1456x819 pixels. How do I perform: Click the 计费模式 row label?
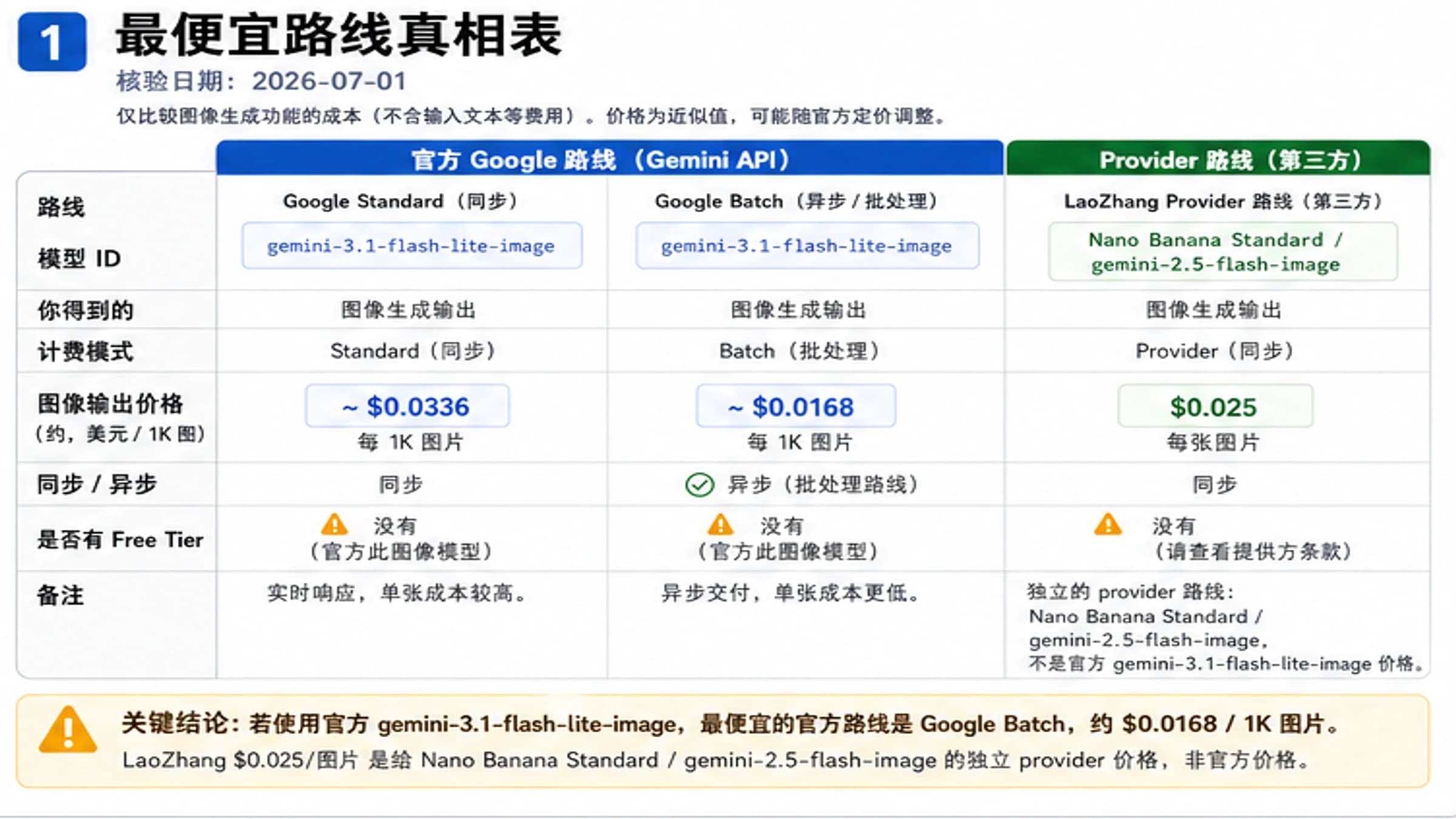(85, 351)
